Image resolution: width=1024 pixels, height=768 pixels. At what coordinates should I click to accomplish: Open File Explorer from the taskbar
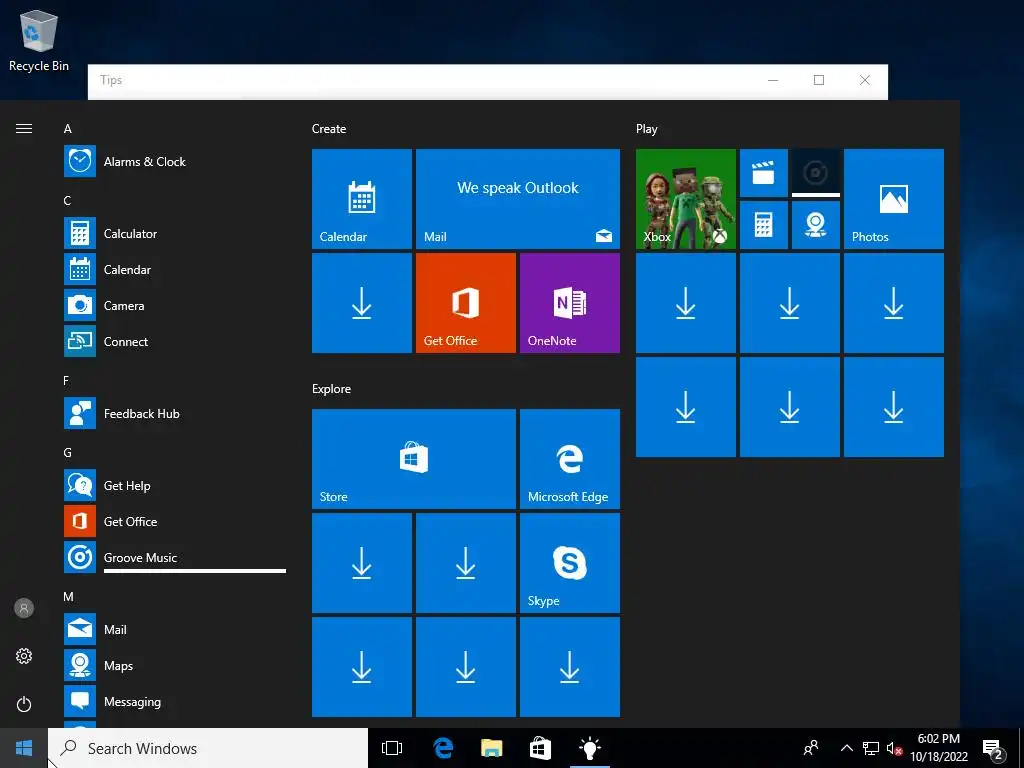[x=492, y=748]
